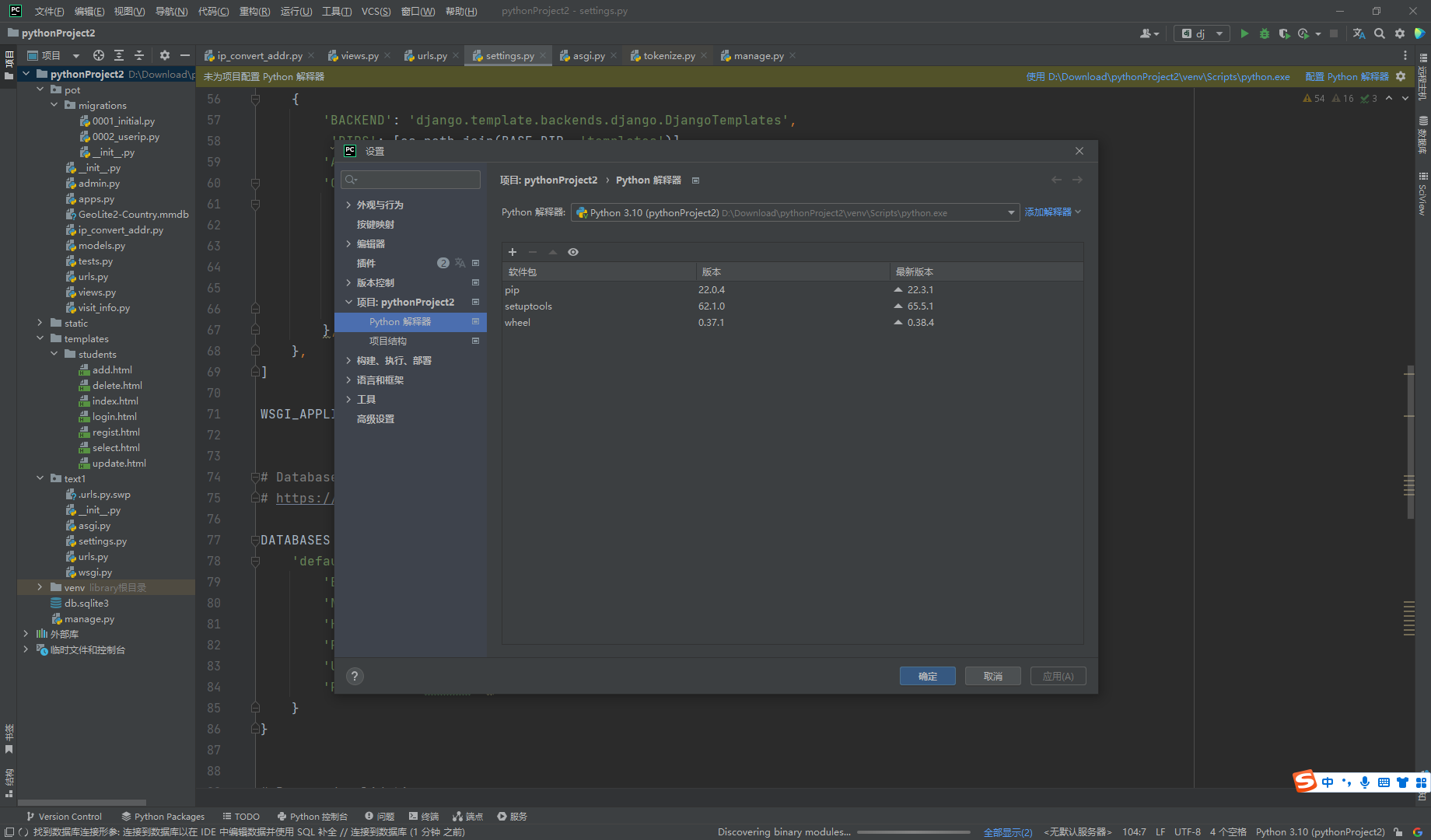Click the 确定 button
The width and height of the screenshot is (1431, 840).
tap(928, 676)
